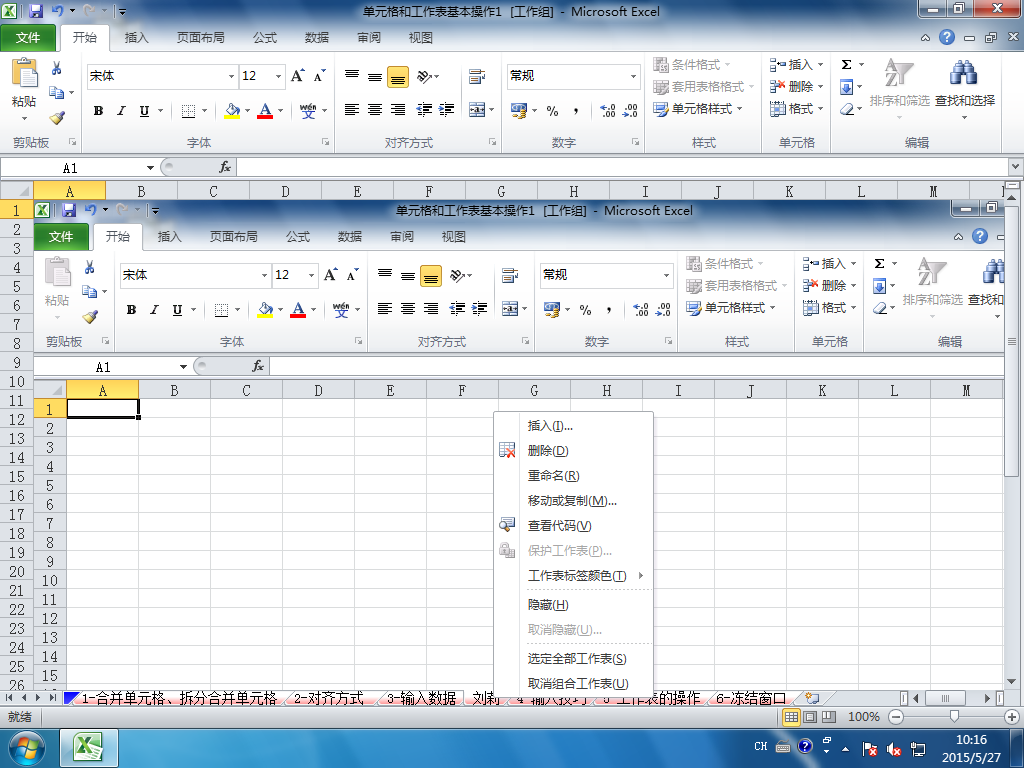Click Increase Indent in the top ribbon
The width and height of the screenshot is (1024, 768).
coord(446,110)
